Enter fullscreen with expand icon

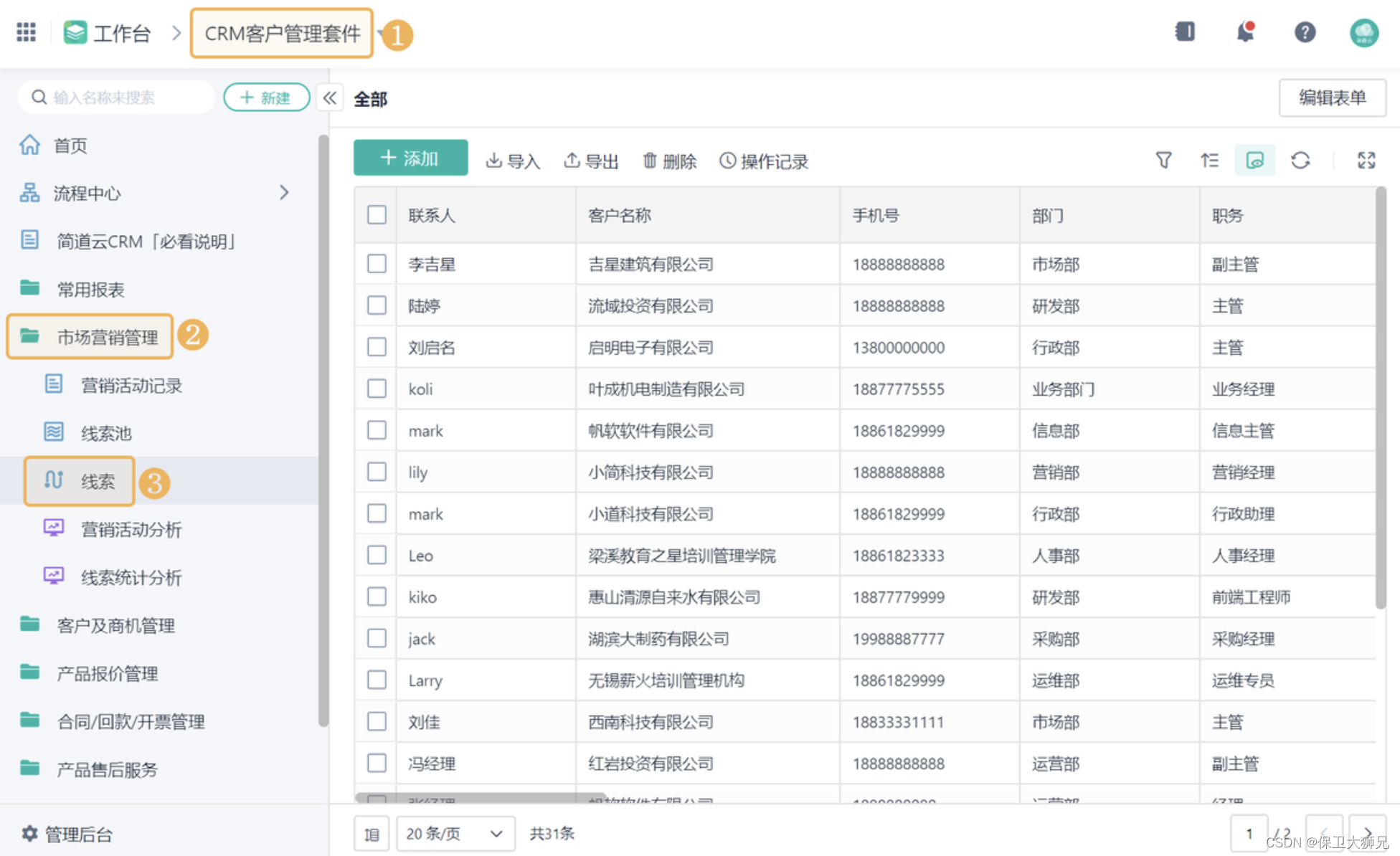(x=1366, y=161)
